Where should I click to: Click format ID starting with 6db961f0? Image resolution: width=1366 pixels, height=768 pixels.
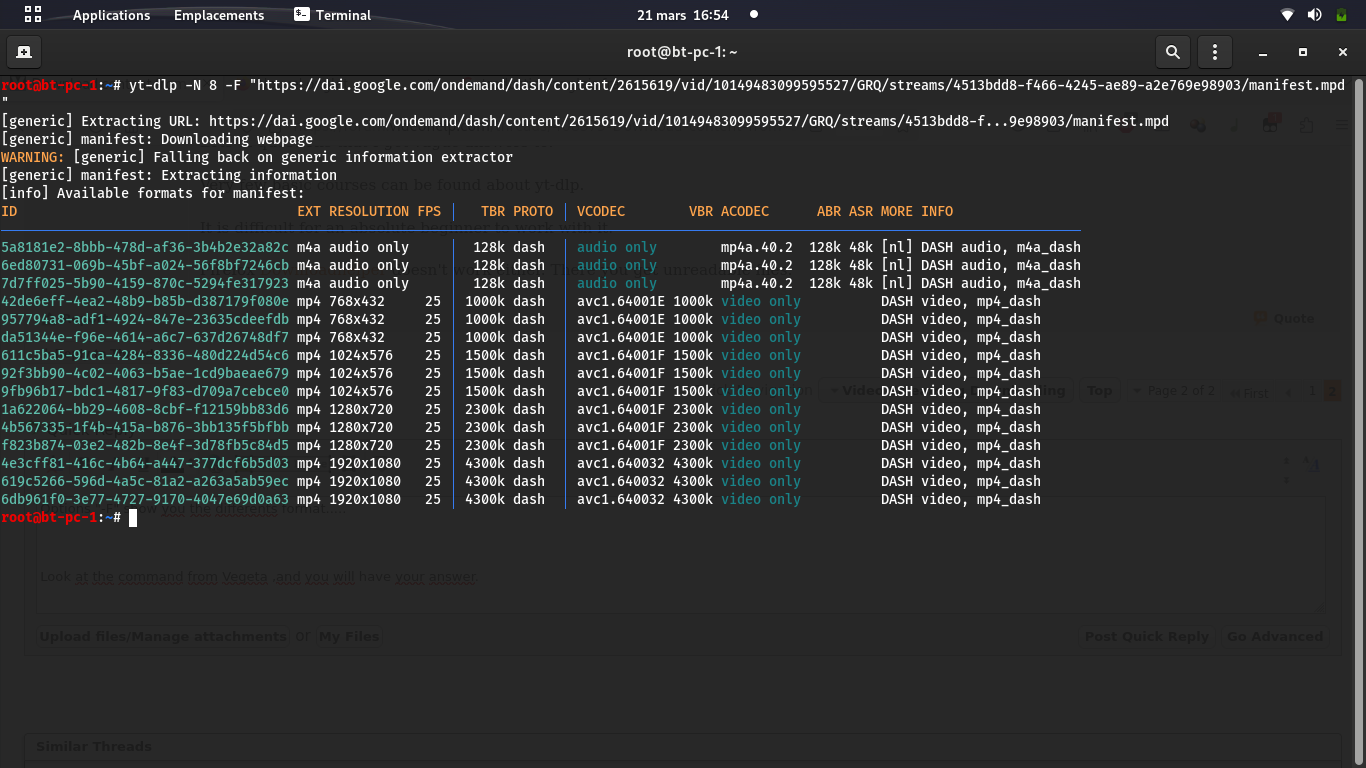[x=145, y=499]
